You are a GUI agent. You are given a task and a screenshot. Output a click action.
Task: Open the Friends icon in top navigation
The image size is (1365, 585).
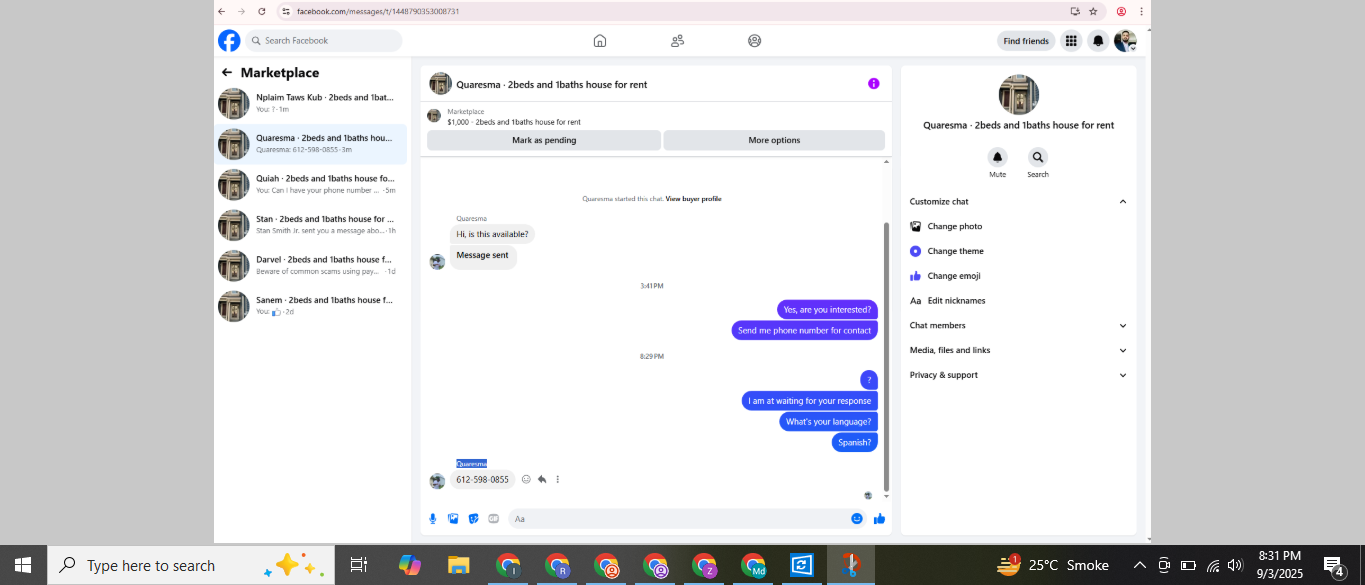click(x=677, y=41)
